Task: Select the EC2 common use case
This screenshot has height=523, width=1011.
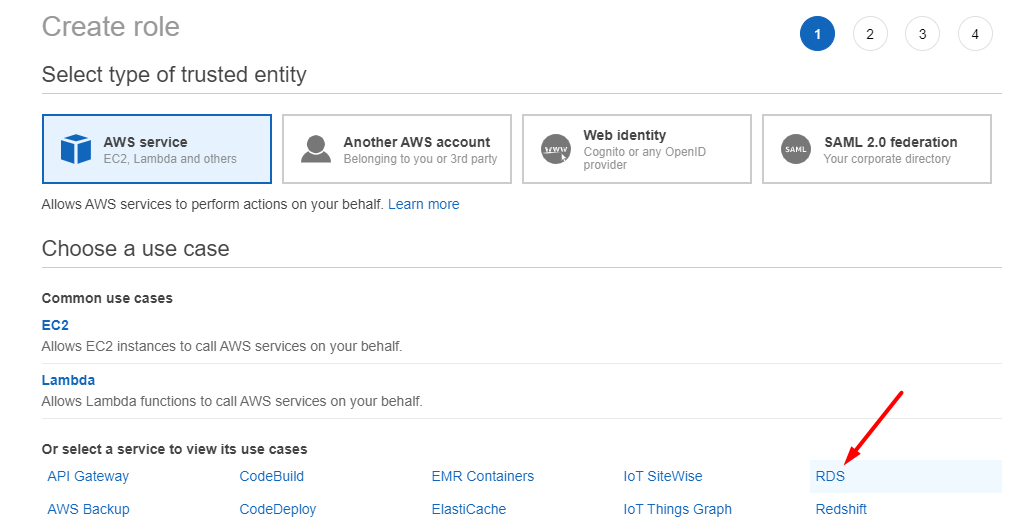Action: [x=55, y=325]
